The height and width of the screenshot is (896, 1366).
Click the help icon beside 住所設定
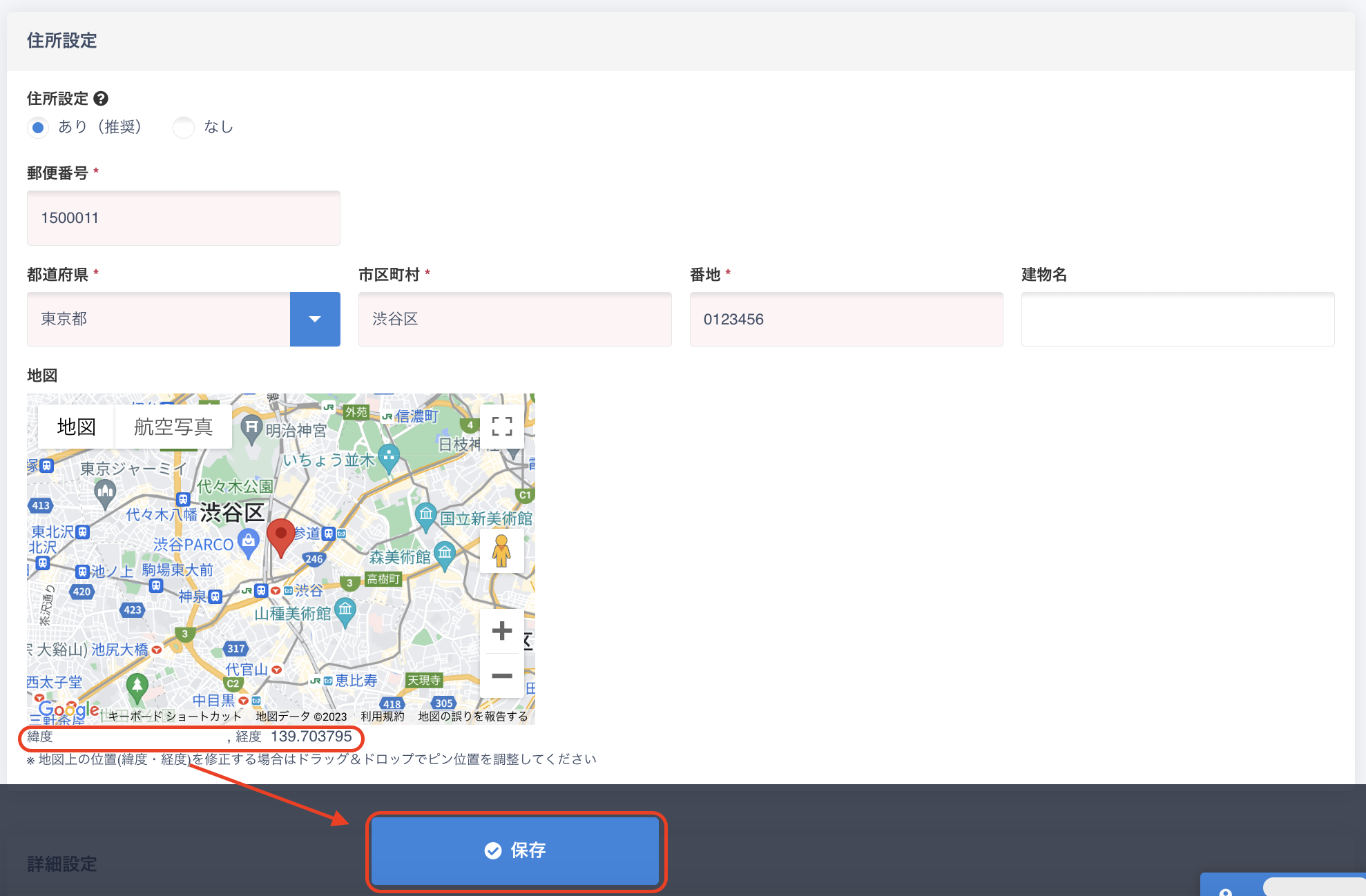pos(101,99)
